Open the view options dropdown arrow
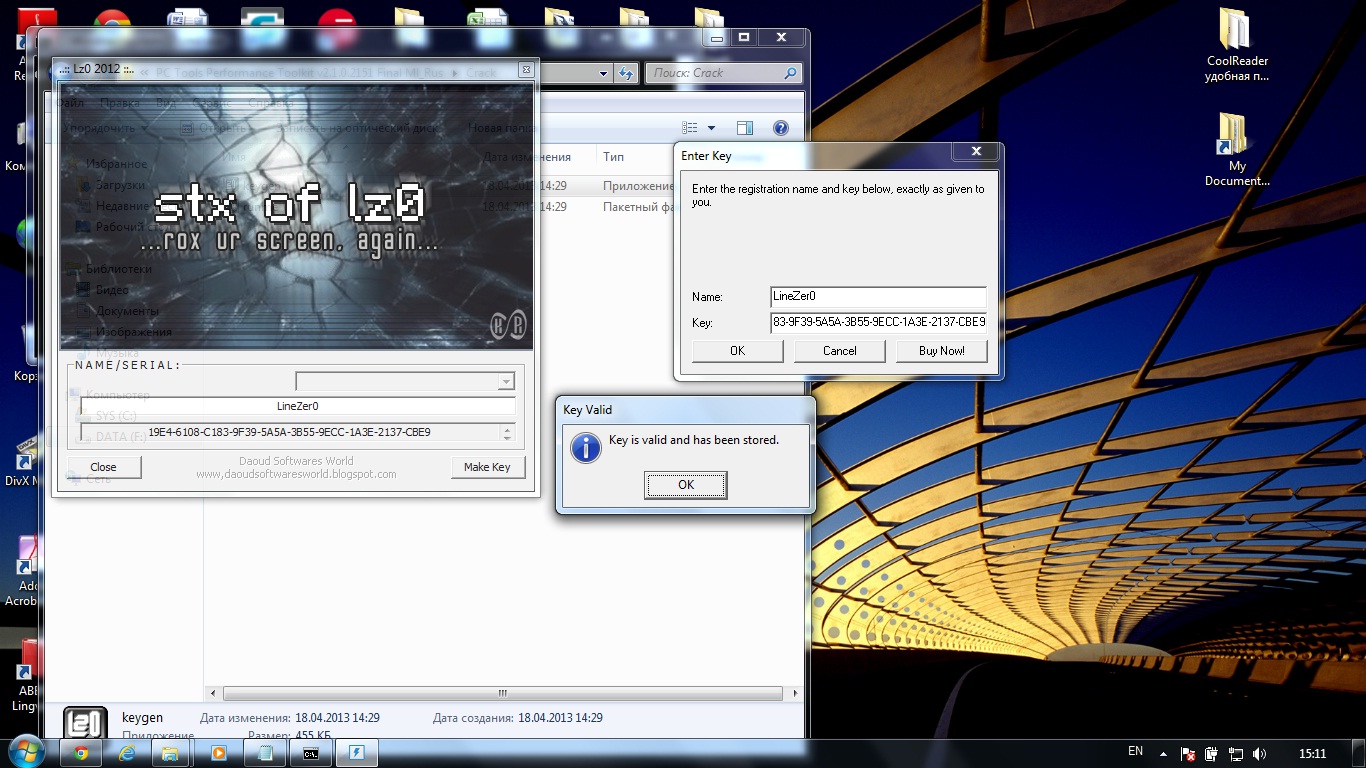Viewport: 1366px width, 768px height. 711,128
